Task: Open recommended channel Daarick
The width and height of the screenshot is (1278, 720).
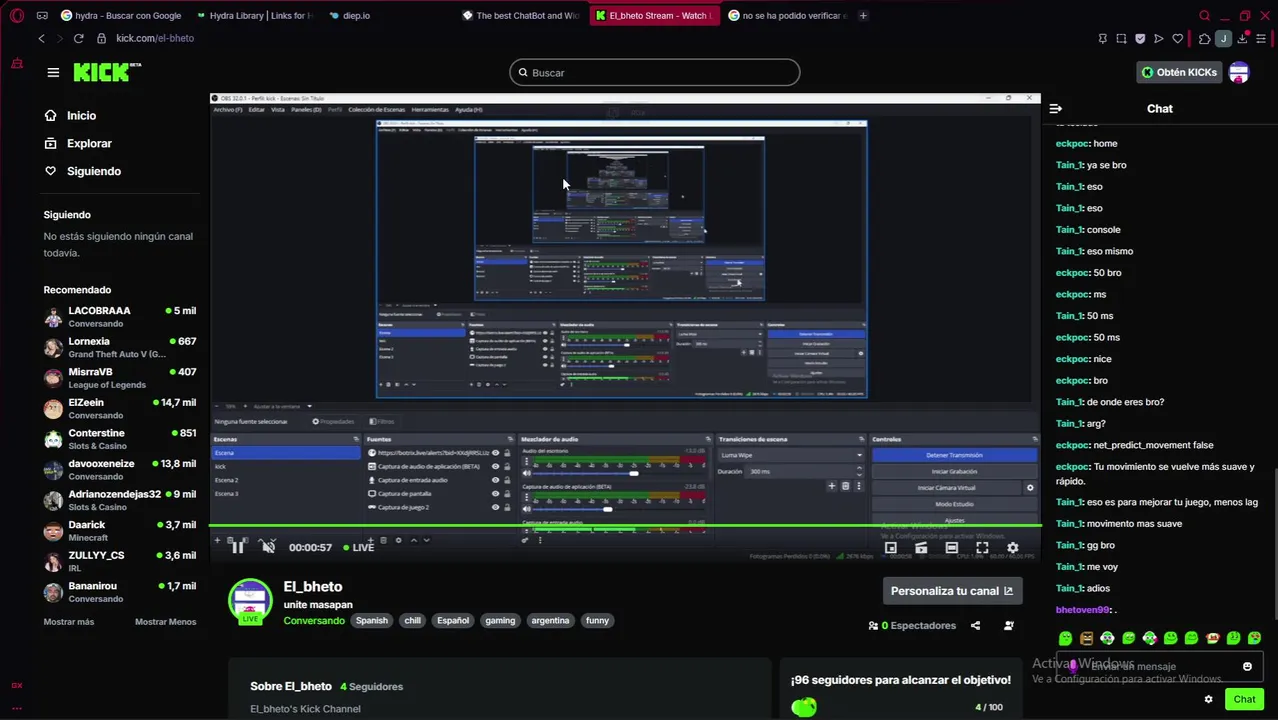Action: (x=120, y=531)
